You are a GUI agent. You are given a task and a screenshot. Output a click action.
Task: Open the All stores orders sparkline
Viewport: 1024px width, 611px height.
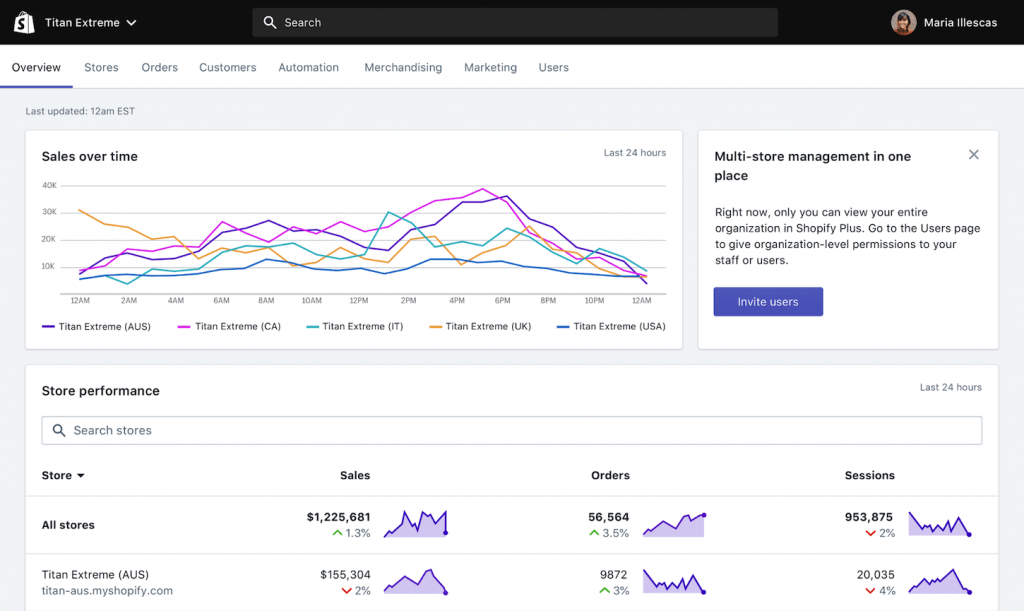pos(675,525)
